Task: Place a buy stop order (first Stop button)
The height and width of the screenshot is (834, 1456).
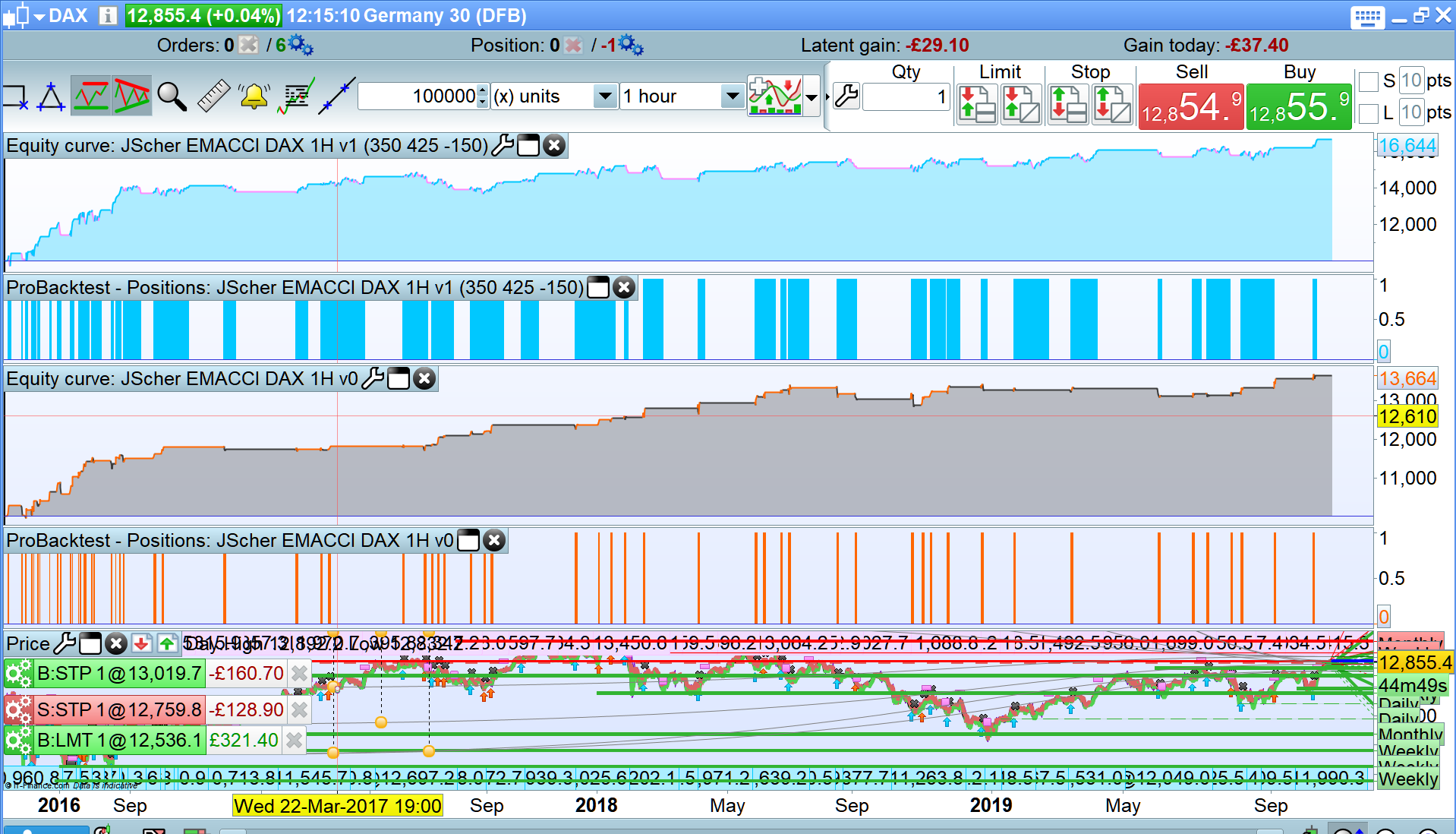Action: [x=1068, y=103]
